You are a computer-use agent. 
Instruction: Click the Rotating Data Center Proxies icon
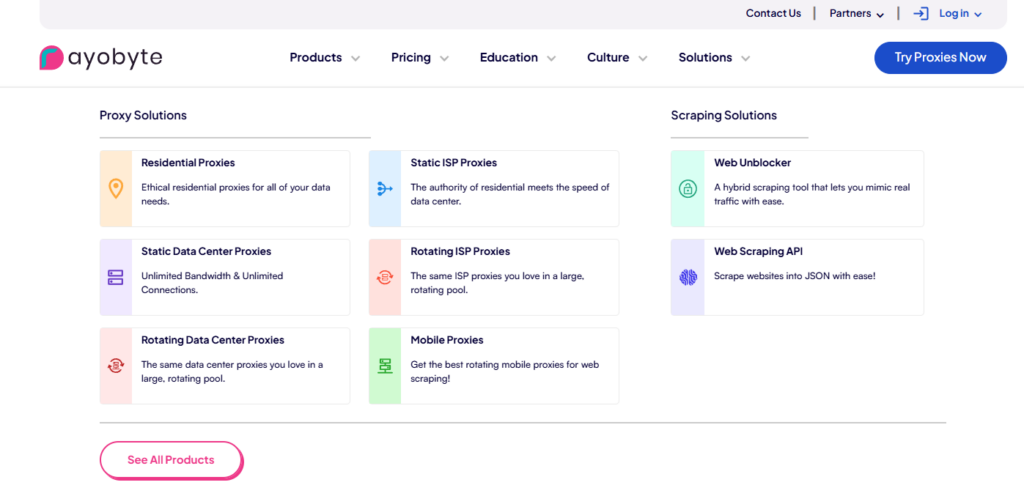(x=116, y=366)
